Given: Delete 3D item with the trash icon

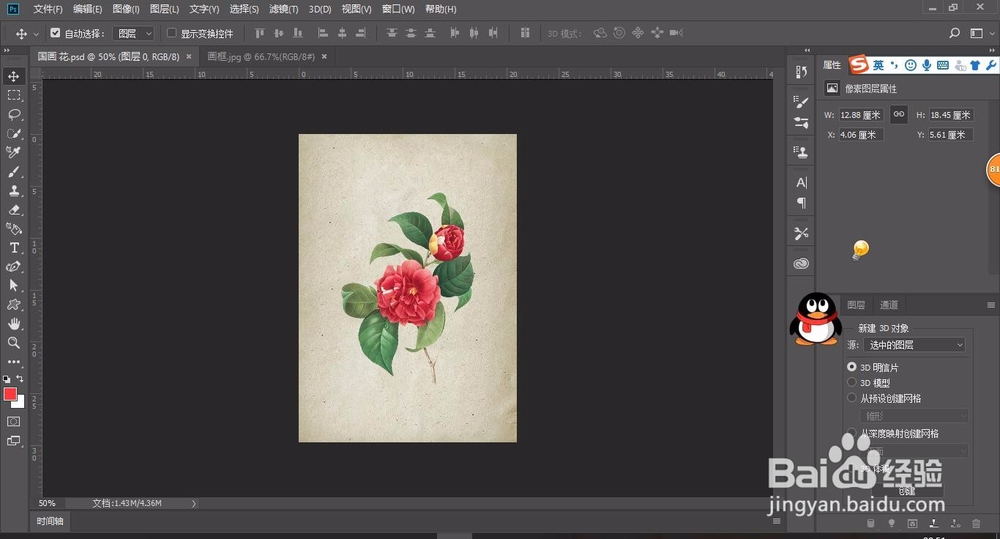Looking at the screenshot, I should [976, 524].
